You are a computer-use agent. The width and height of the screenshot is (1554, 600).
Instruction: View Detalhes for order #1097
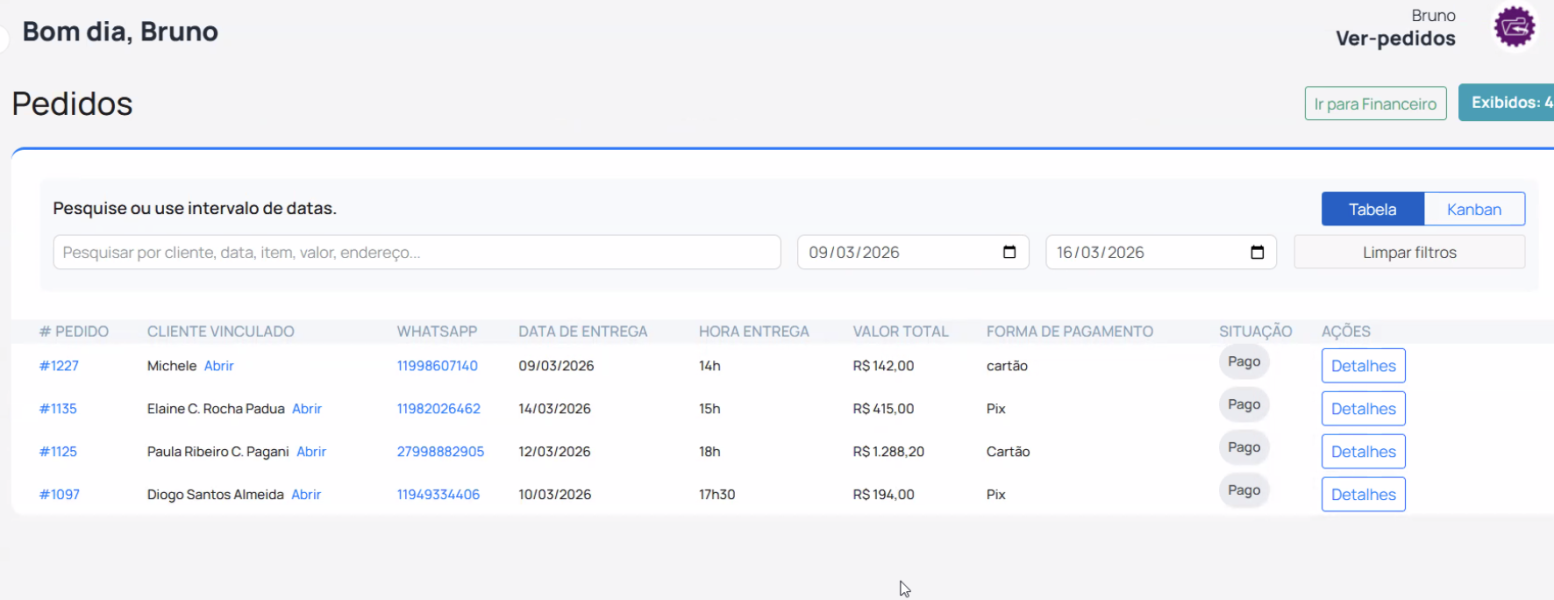coord(1363,495)
